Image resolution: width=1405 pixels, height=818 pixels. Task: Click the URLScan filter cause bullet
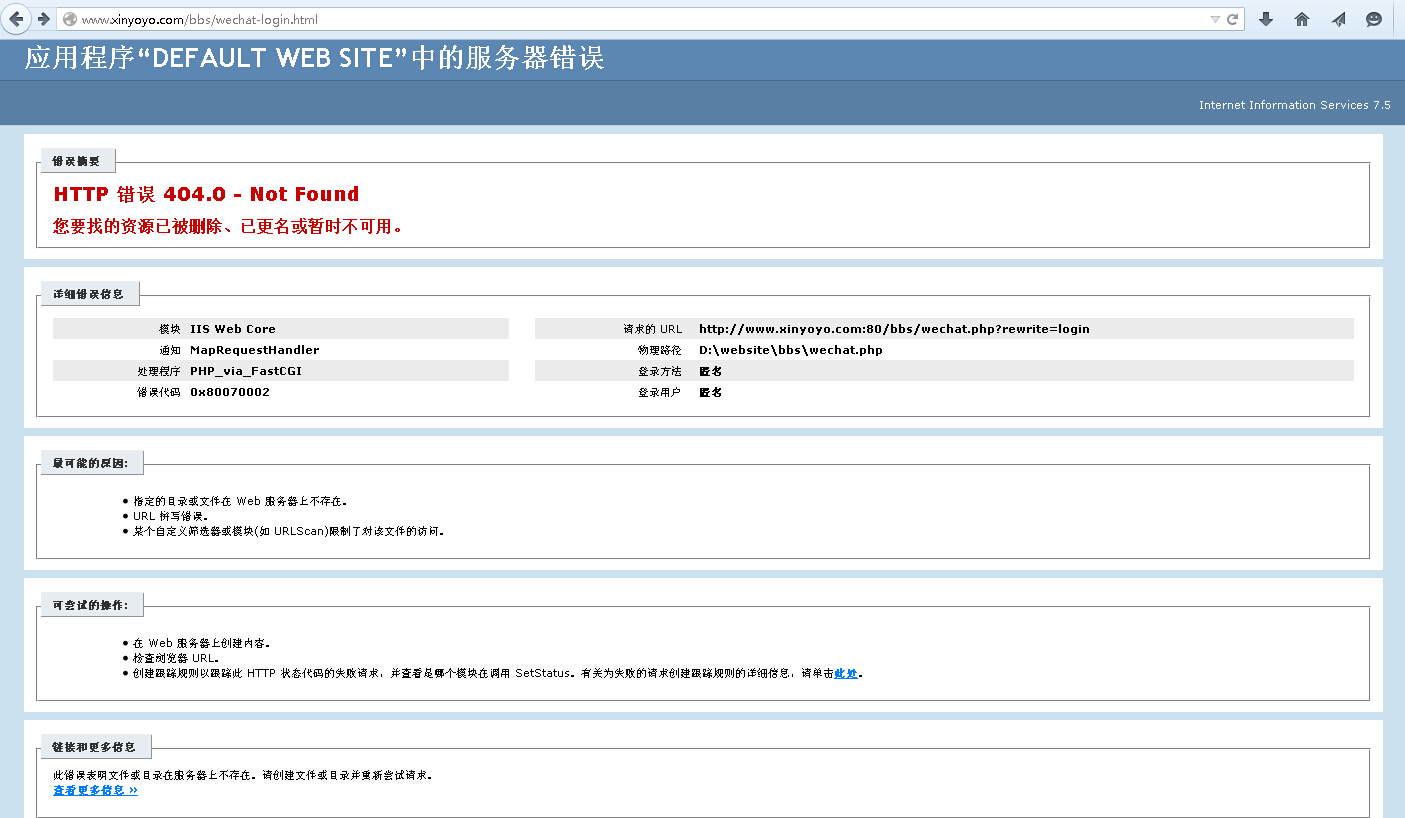[x=288, y=531]
